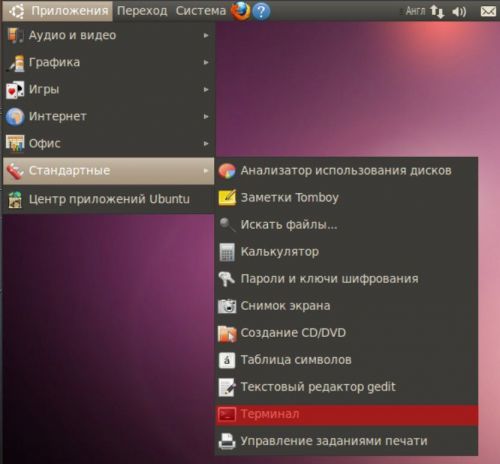This screenshot has width=500, height=464.
Task: Click the Терминал red terminal icon
Action: 227,414
